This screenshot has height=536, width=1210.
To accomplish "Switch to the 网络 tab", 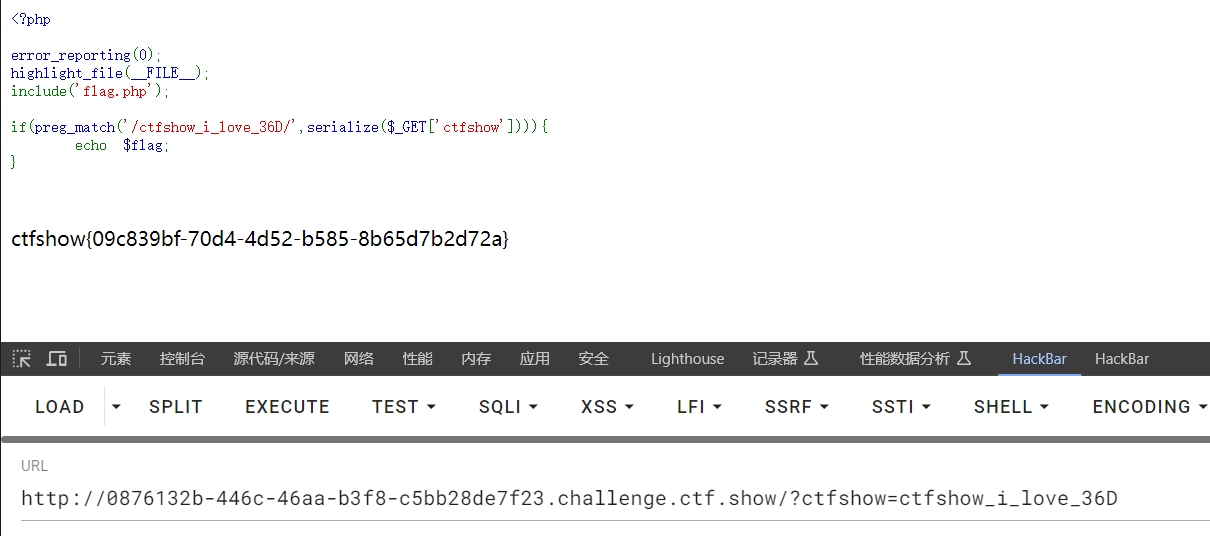I will [359, 358].
